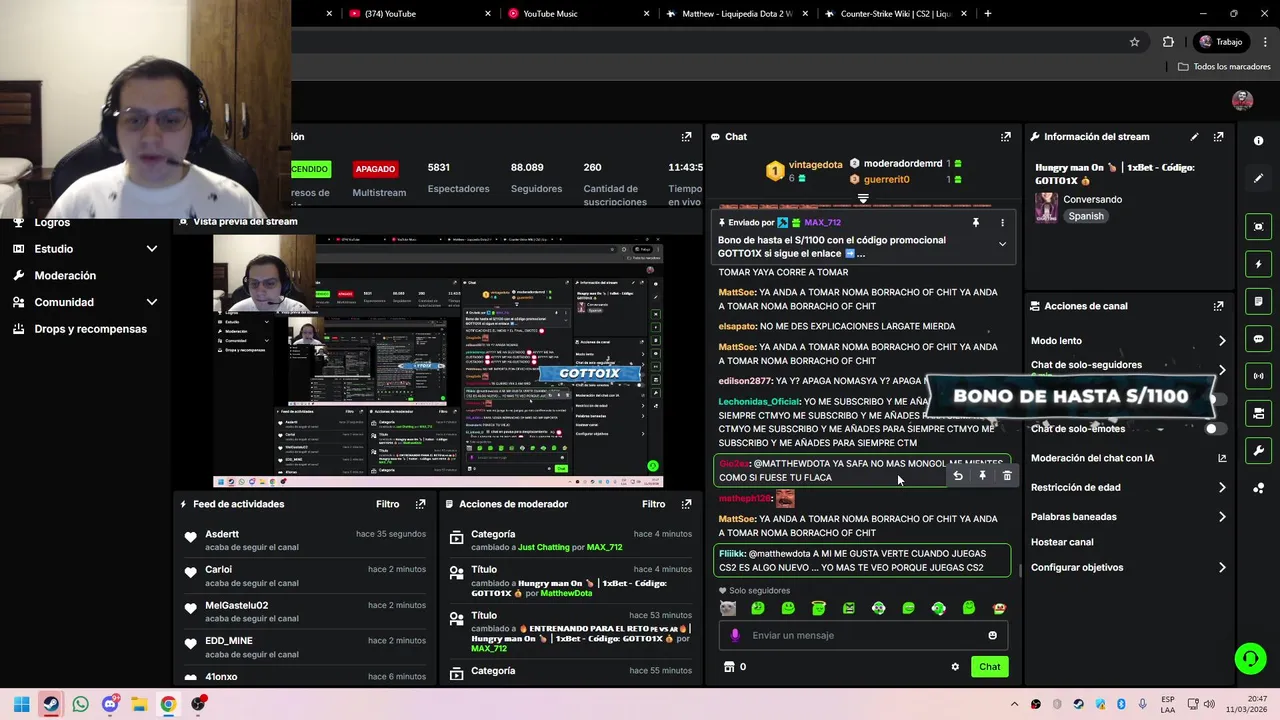The width and height of the screenshot is (1280, 720).
Task: Click Hostear canal action
Action: pyautogui.click(x=1062, y=542)
